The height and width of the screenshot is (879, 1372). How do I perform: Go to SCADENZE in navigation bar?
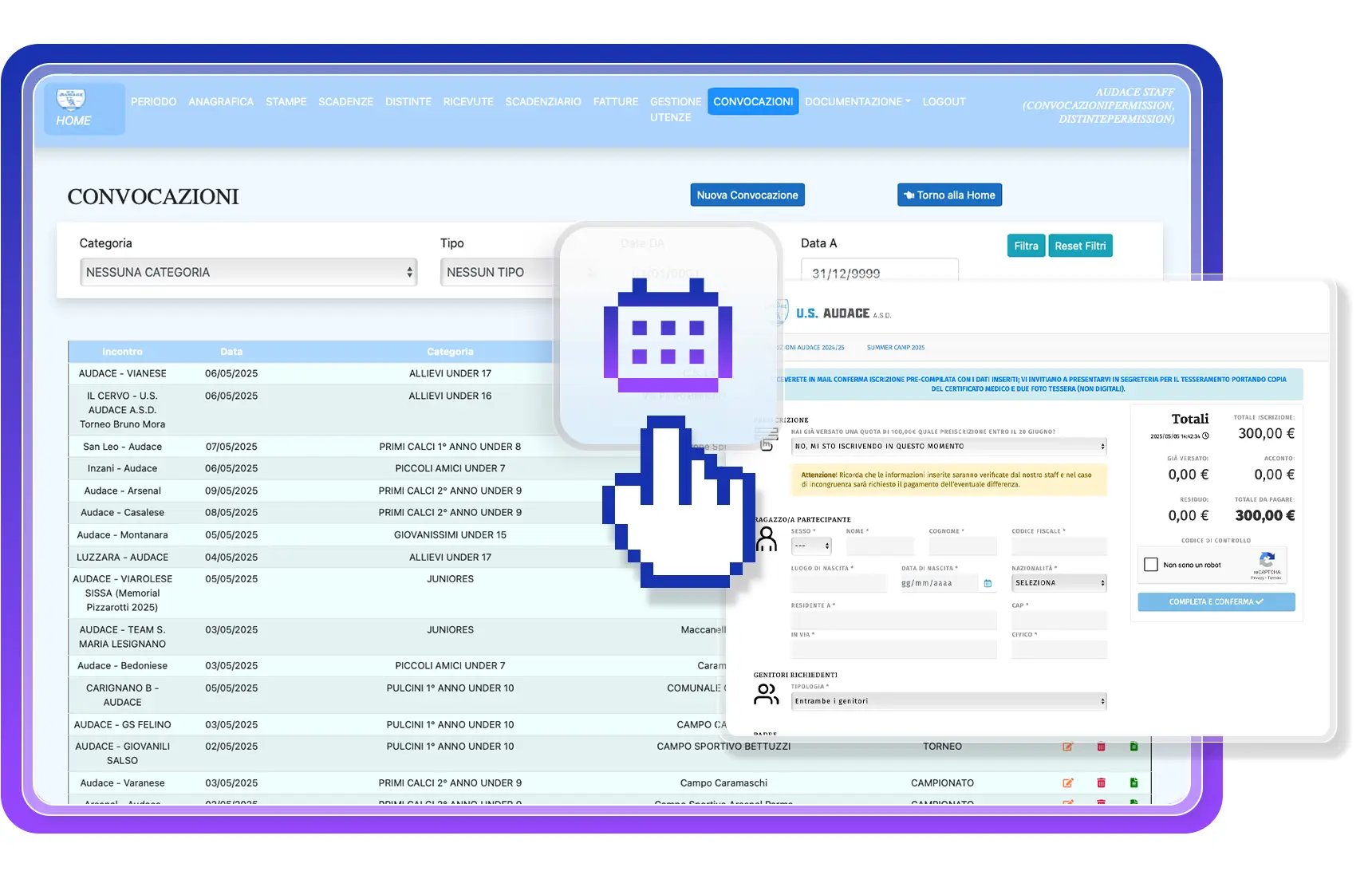pos(345,101)
